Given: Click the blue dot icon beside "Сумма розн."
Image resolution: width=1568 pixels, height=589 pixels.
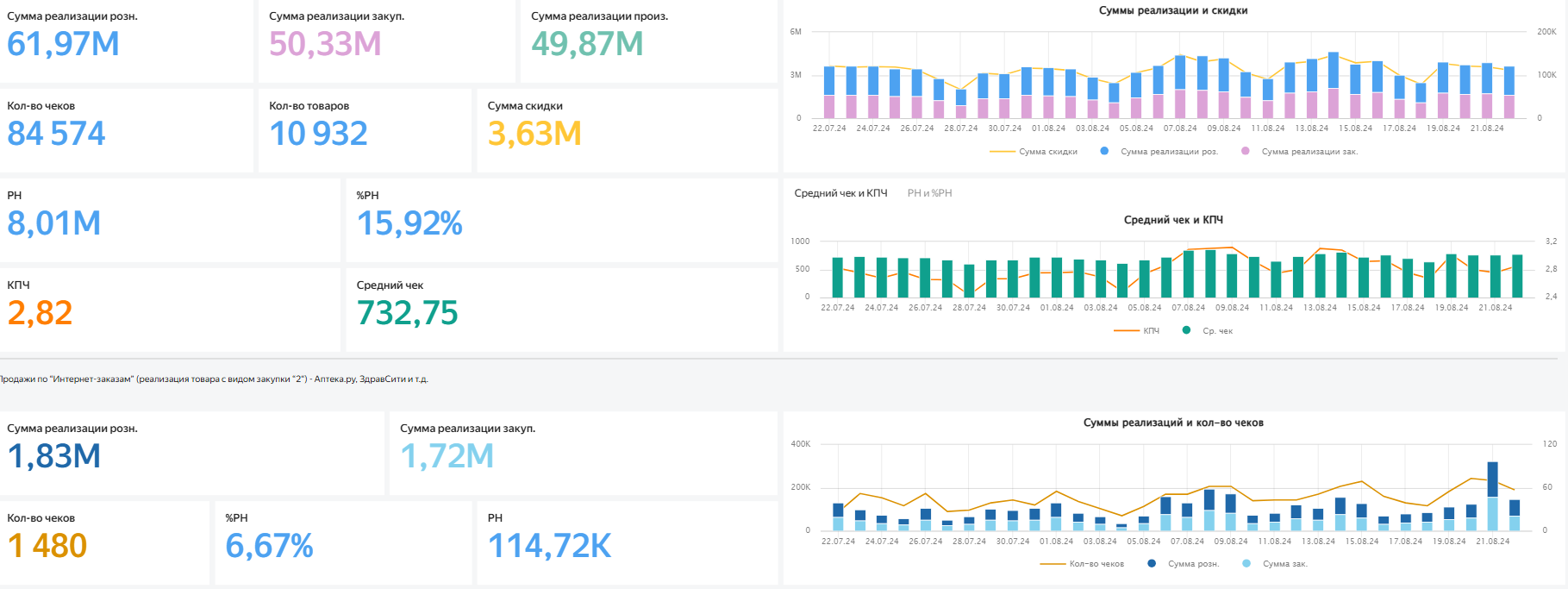Looking at the screenshot, I should click(x=1152, y=563).
